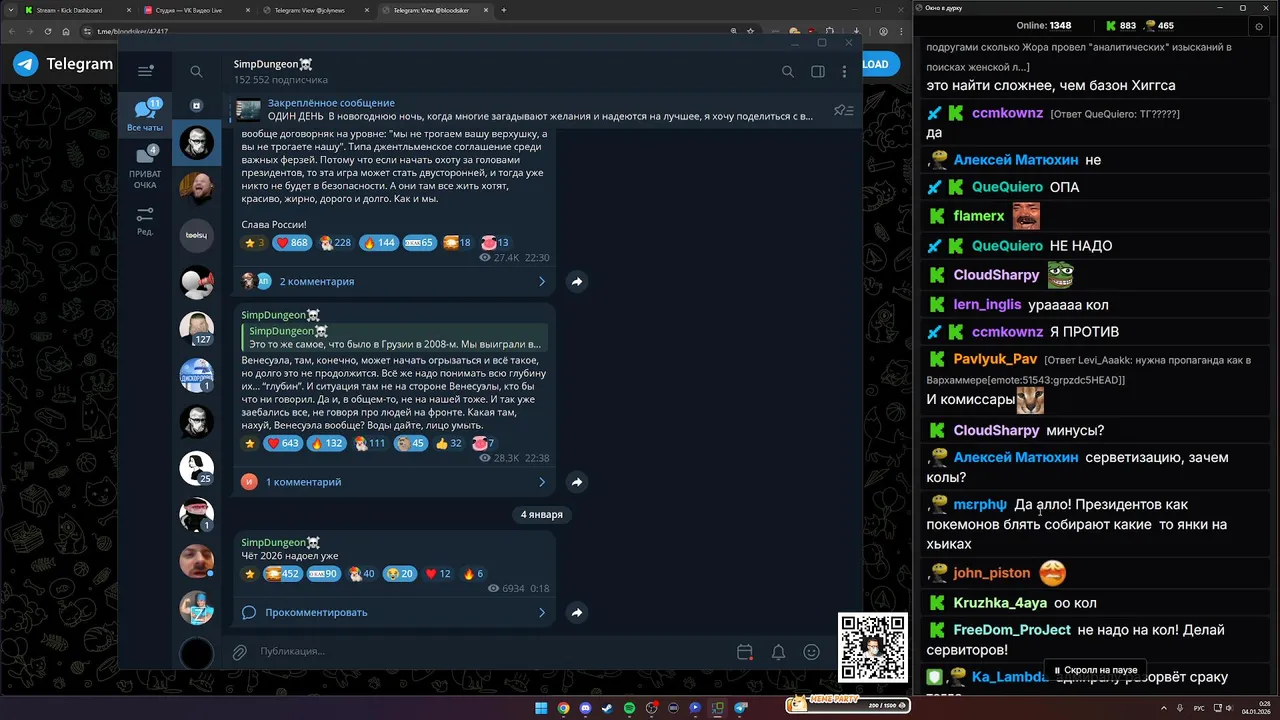Select 'Все чаты' folder
This screenshot has height=720, width=1280.
[145, 116]
